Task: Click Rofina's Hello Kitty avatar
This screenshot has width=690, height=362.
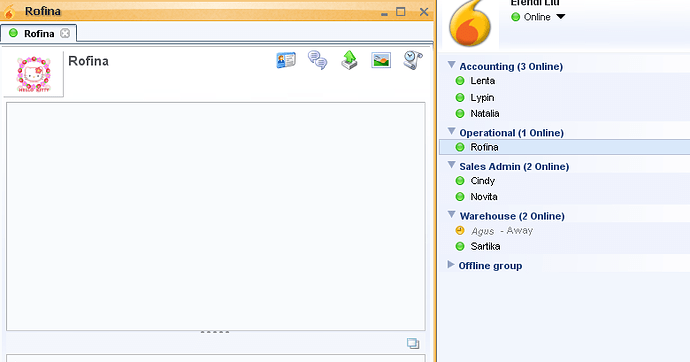Action: click(33, 74)
